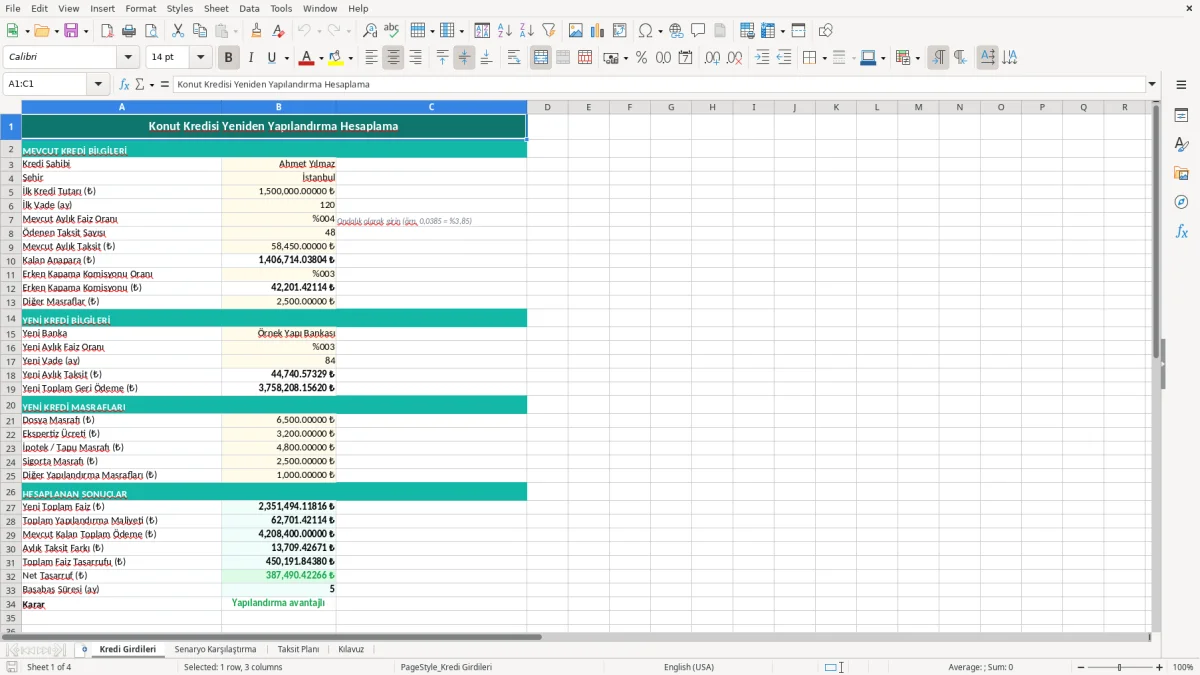Viewport: 1200px width, 675px height.
Task: Click the Clone Formatting paintbrush icon
Action: coord(256,31)
